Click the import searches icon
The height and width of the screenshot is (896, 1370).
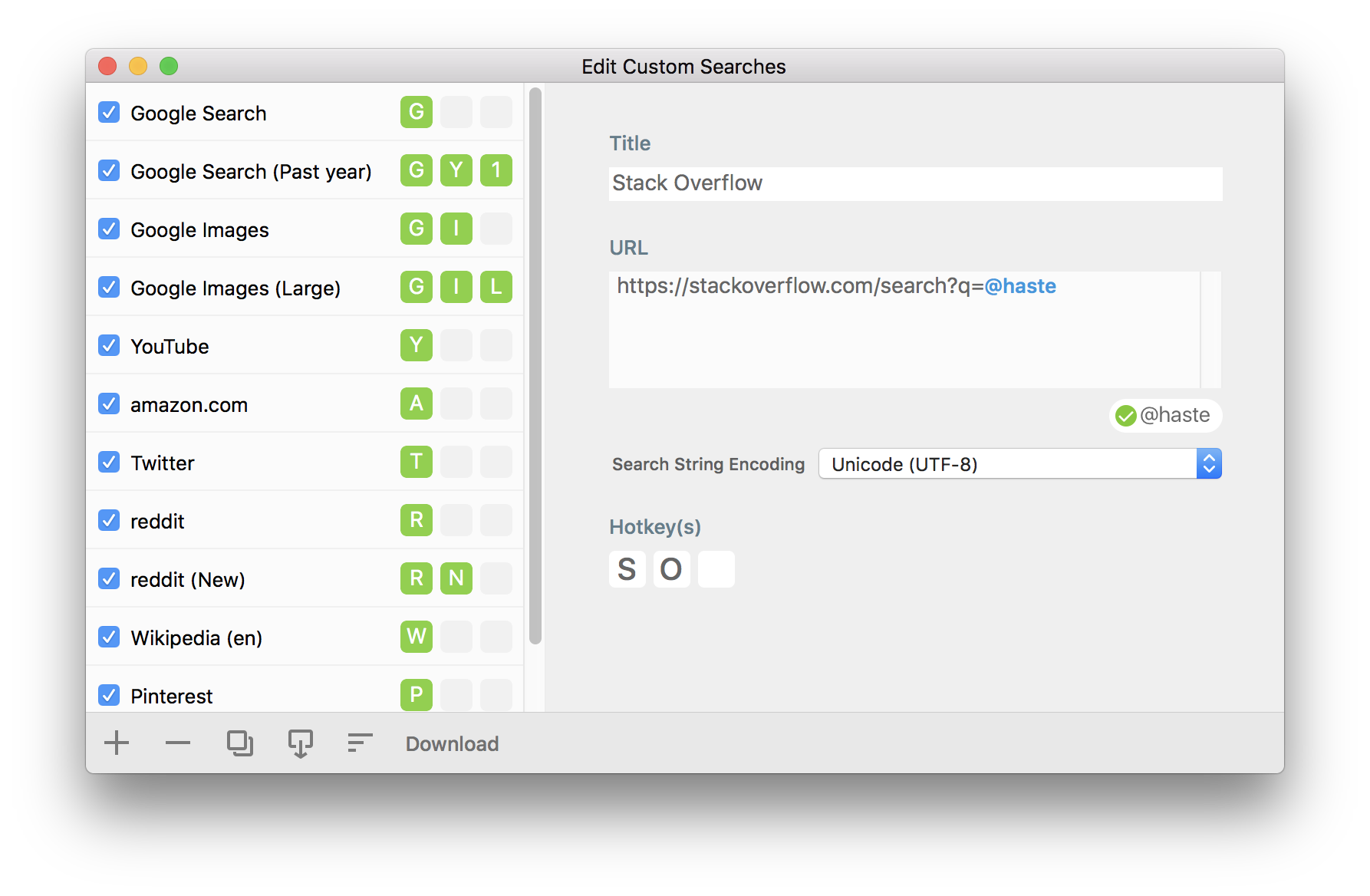click(300, 743)
